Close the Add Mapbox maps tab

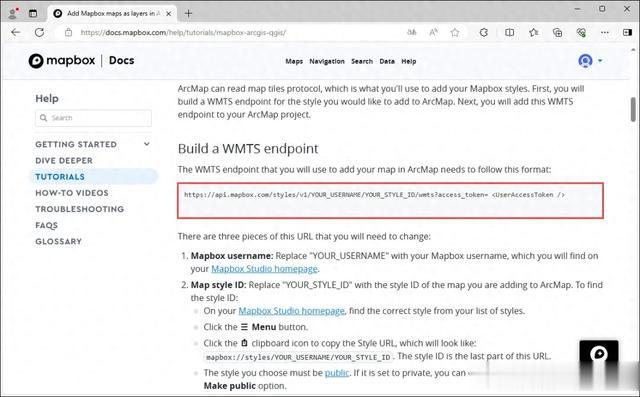[169, 13]
